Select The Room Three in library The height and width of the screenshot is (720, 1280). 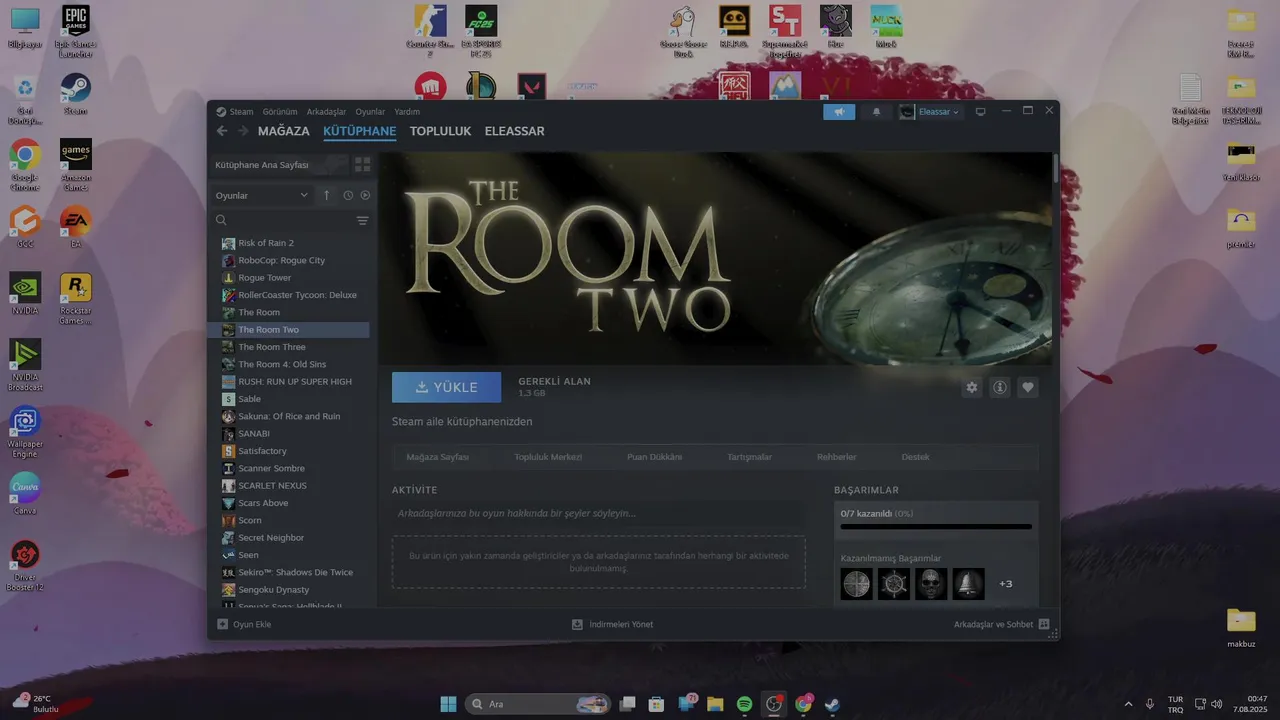[x=289, y=347]
